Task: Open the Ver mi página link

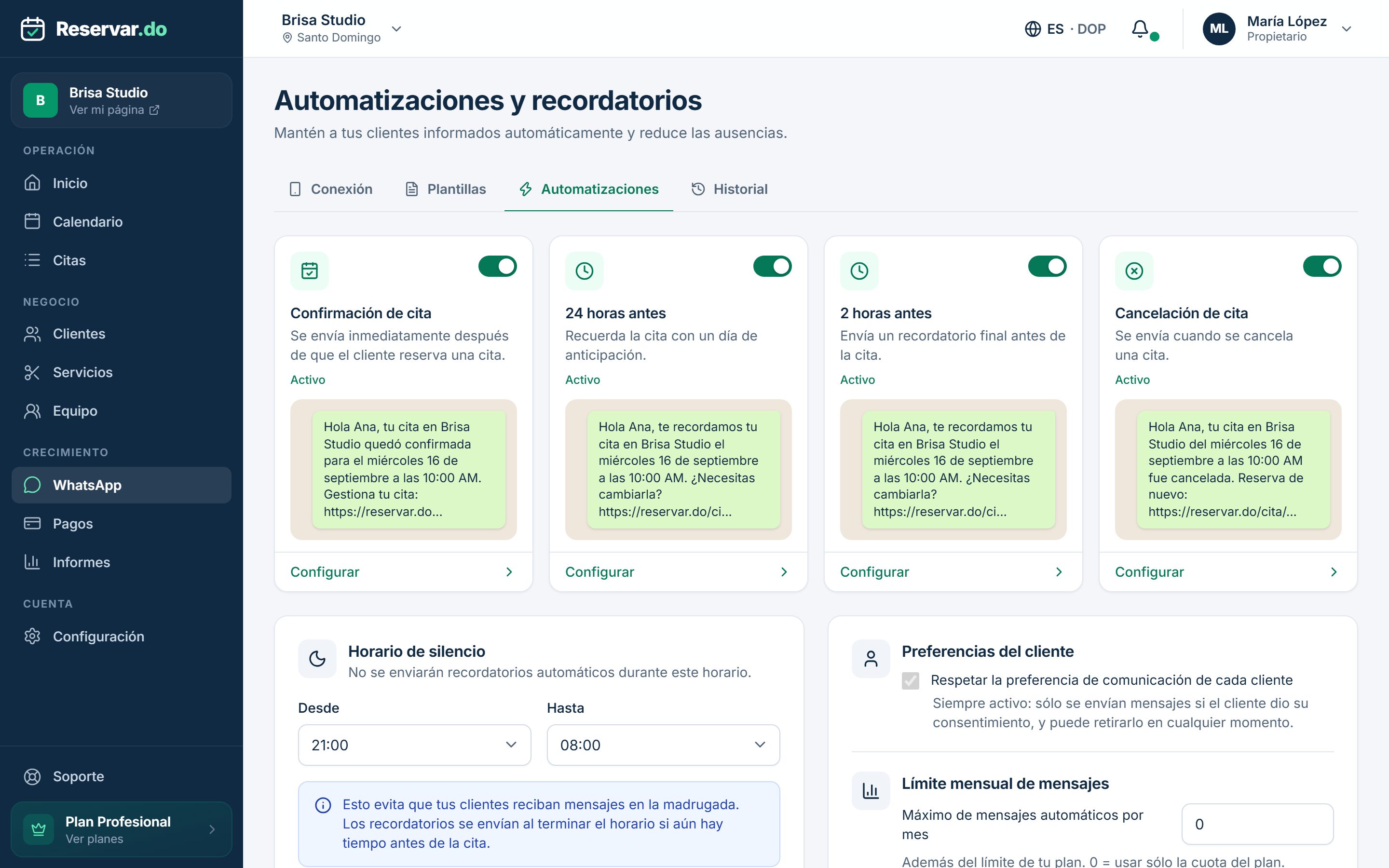Action: (x=114, y=109)
